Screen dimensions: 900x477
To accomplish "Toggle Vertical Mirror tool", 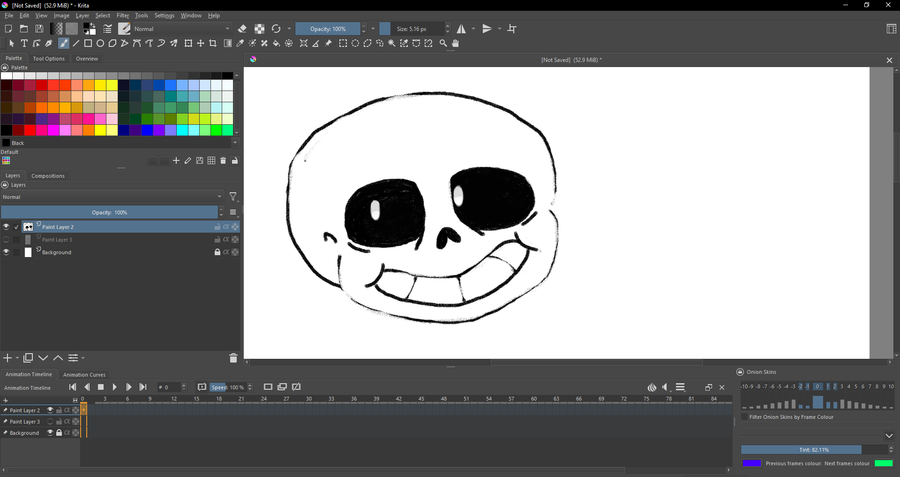I will (x=487, y=29).
